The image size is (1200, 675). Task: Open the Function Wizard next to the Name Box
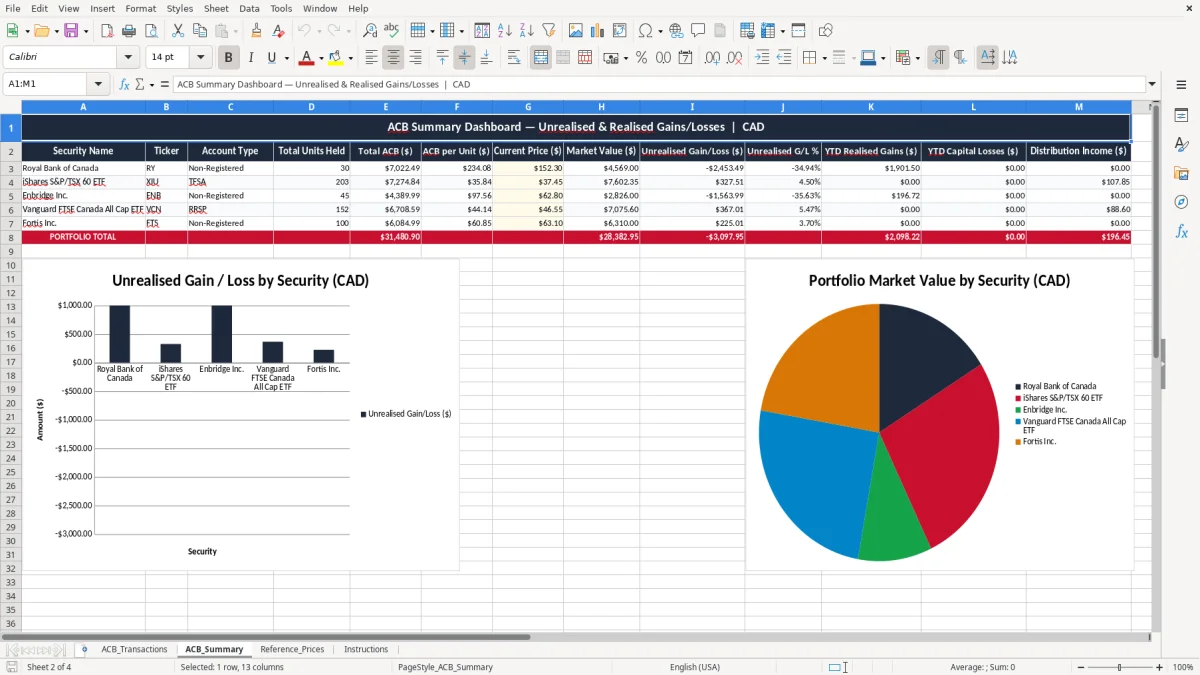point(125,84)
